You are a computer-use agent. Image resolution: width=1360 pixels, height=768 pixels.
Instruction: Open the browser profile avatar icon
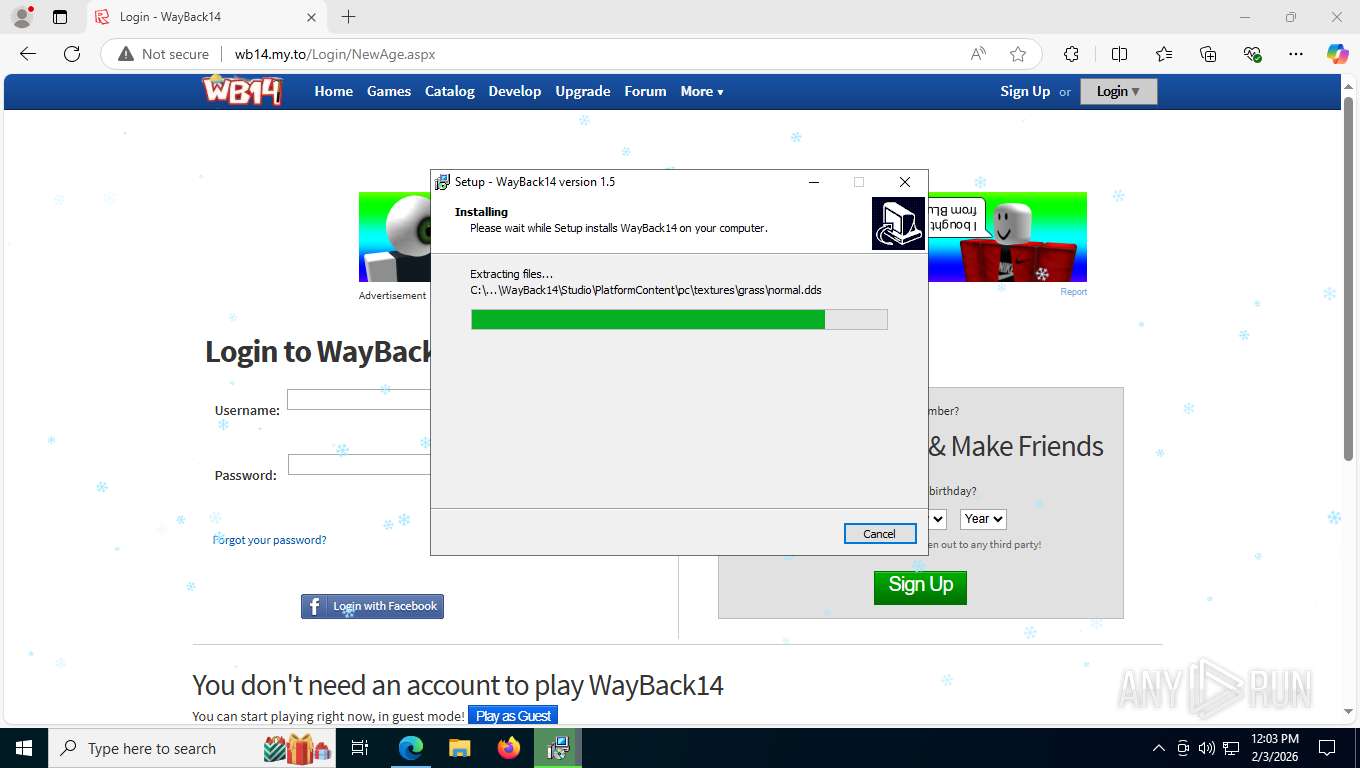coord(21,17)
